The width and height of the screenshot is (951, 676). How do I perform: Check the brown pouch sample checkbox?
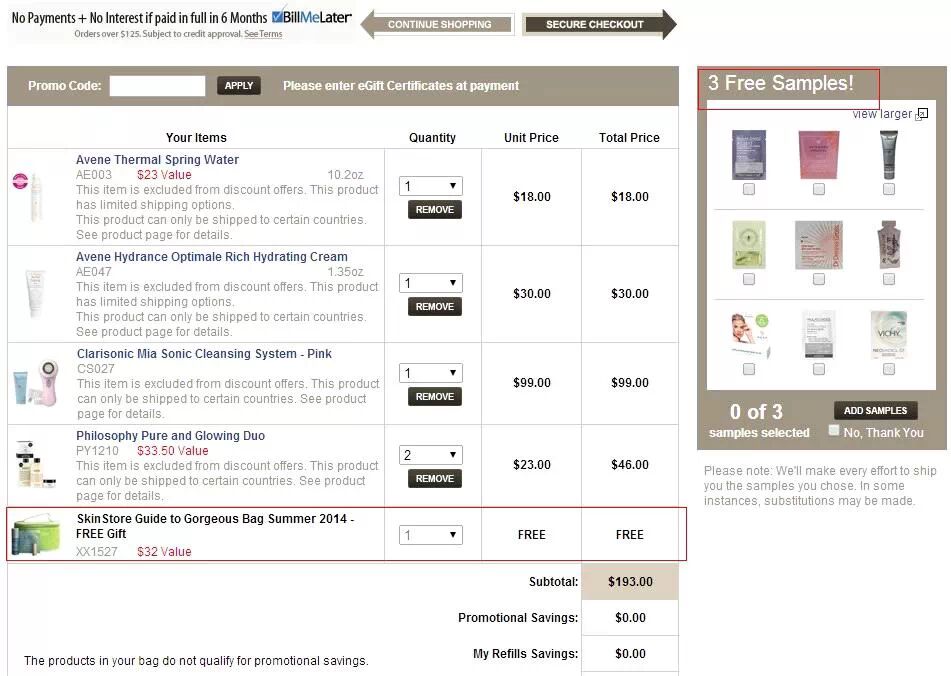tap(889, 279)
